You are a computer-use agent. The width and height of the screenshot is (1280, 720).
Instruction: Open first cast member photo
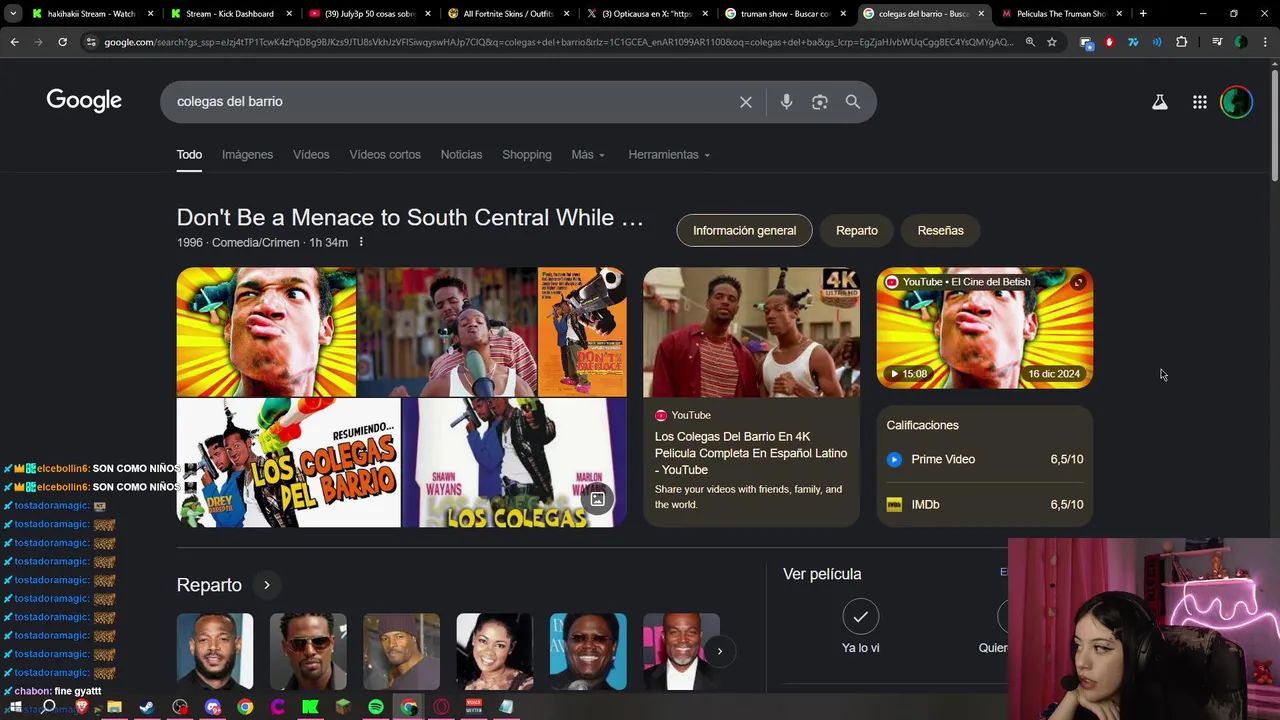click(215, 651)
